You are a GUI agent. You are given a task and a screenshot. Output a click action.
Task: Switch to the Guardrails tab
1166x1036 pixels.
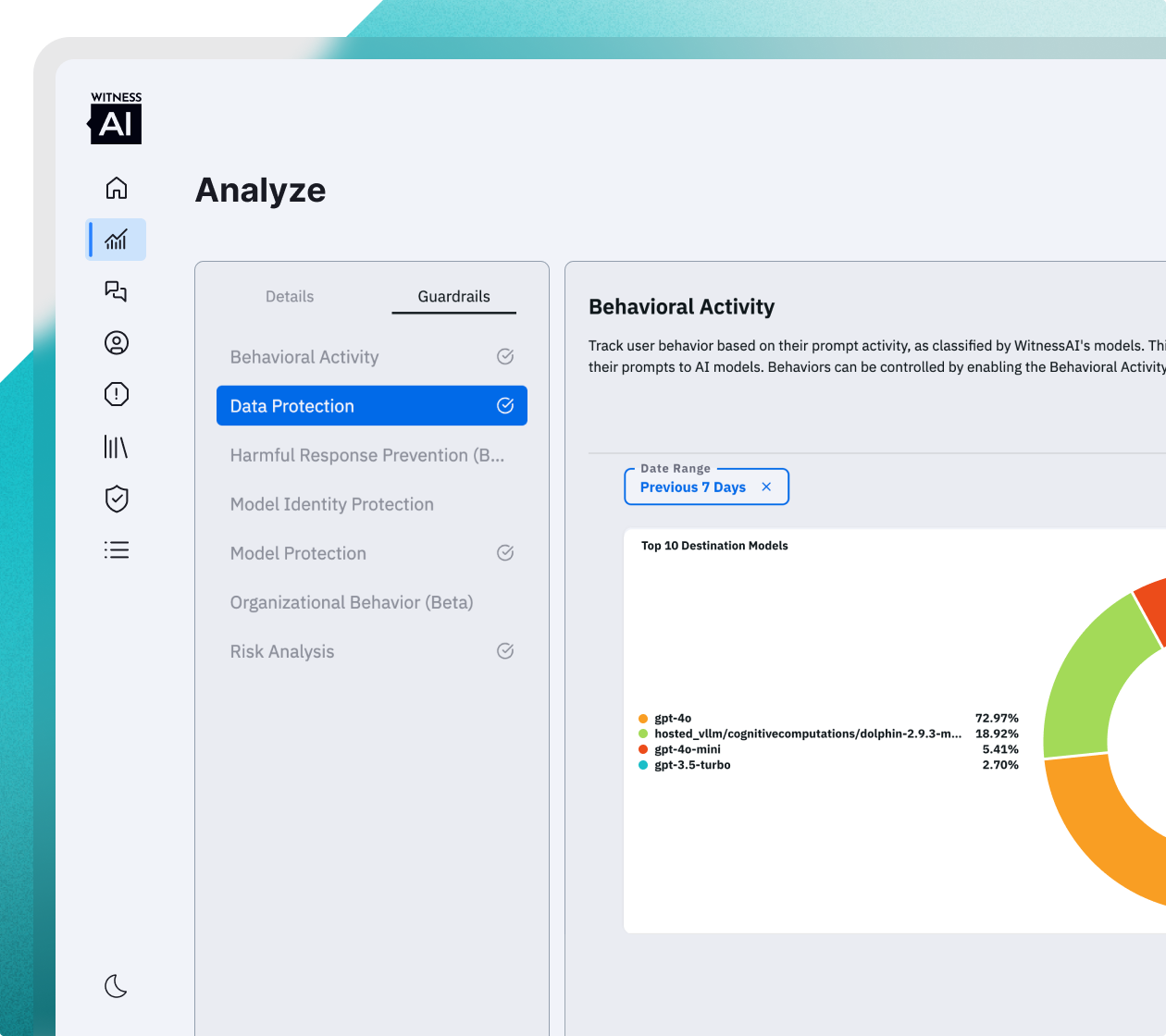(x=453, y=297)
